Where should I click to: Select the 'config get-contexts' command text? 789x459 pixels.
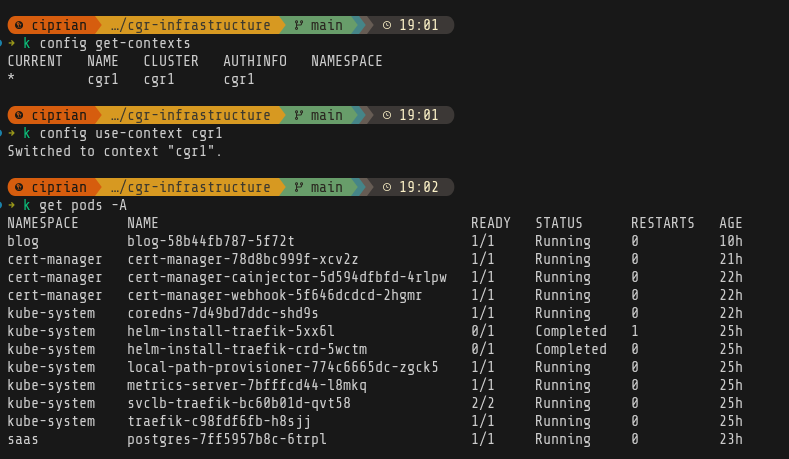point(115,44)
